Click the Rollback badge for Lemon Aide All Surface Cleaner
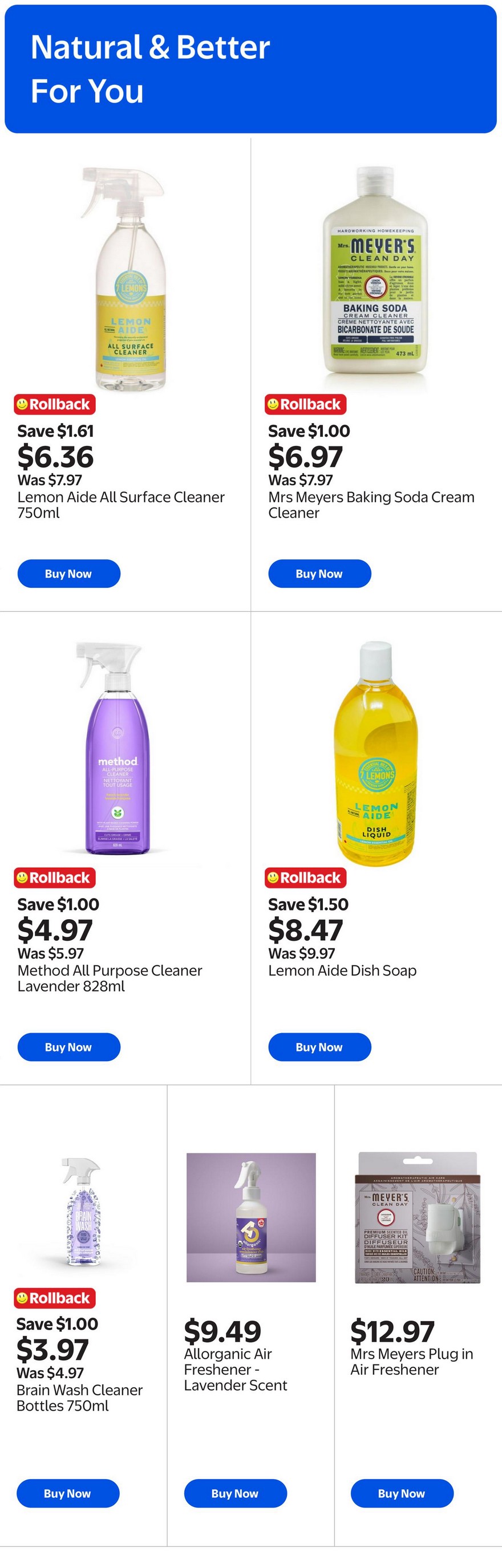Viewport: 502px width, 1568px height. click(x=55, y=404)
